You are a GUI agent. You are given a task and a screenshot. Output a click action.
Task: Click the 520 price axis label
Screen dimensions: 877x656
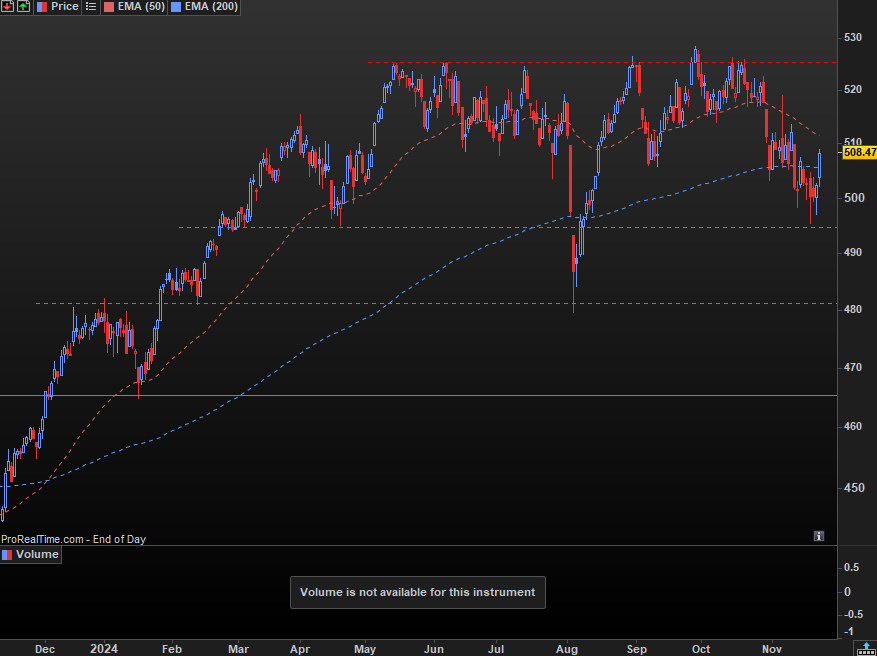[852, 89]
